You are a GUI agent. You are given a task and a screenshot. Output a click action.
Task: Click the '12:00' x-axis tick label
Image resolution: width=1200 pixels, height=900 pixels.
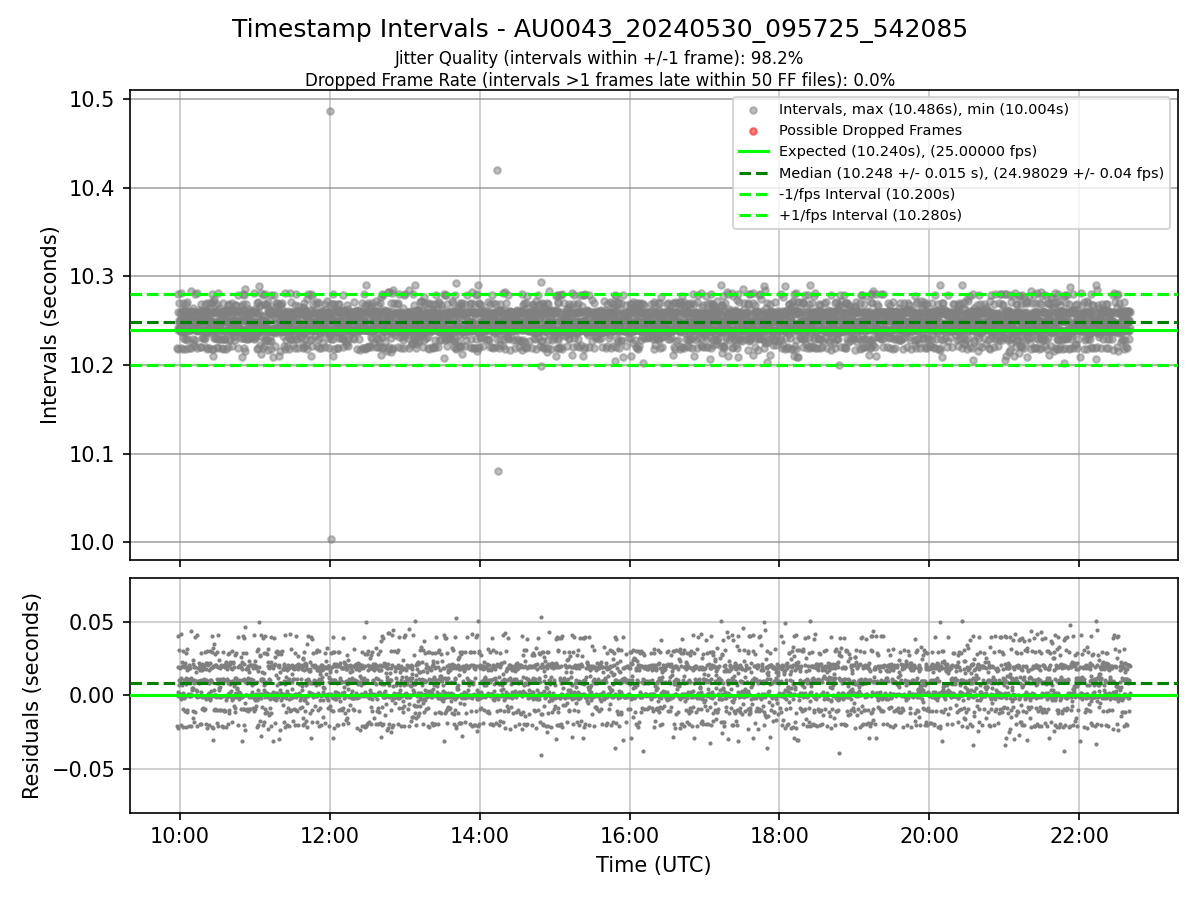pyautogui.click(x=330, y=836)
